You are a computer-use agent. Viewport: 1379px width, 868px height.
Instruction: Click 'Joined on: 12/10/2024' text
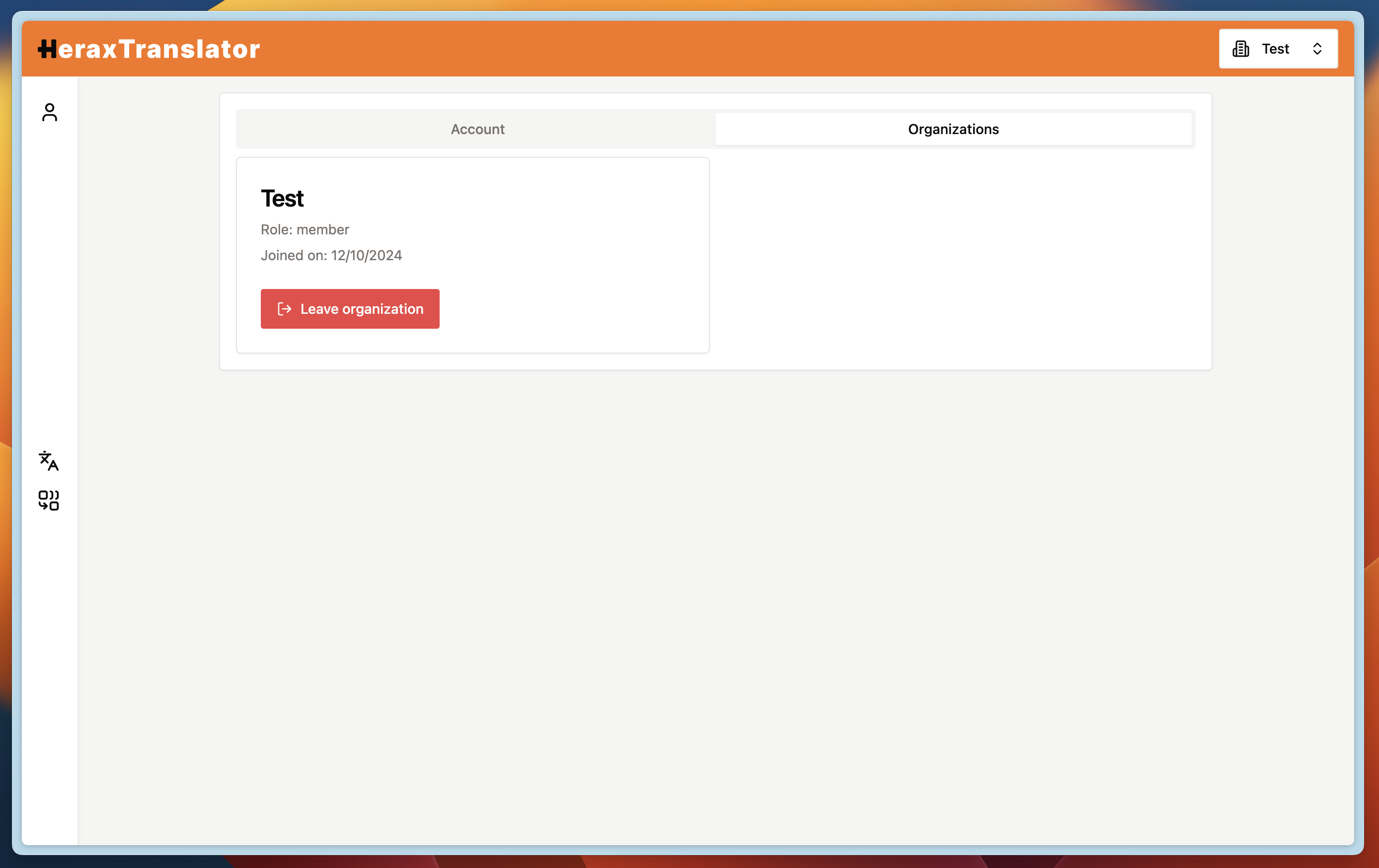331,255
